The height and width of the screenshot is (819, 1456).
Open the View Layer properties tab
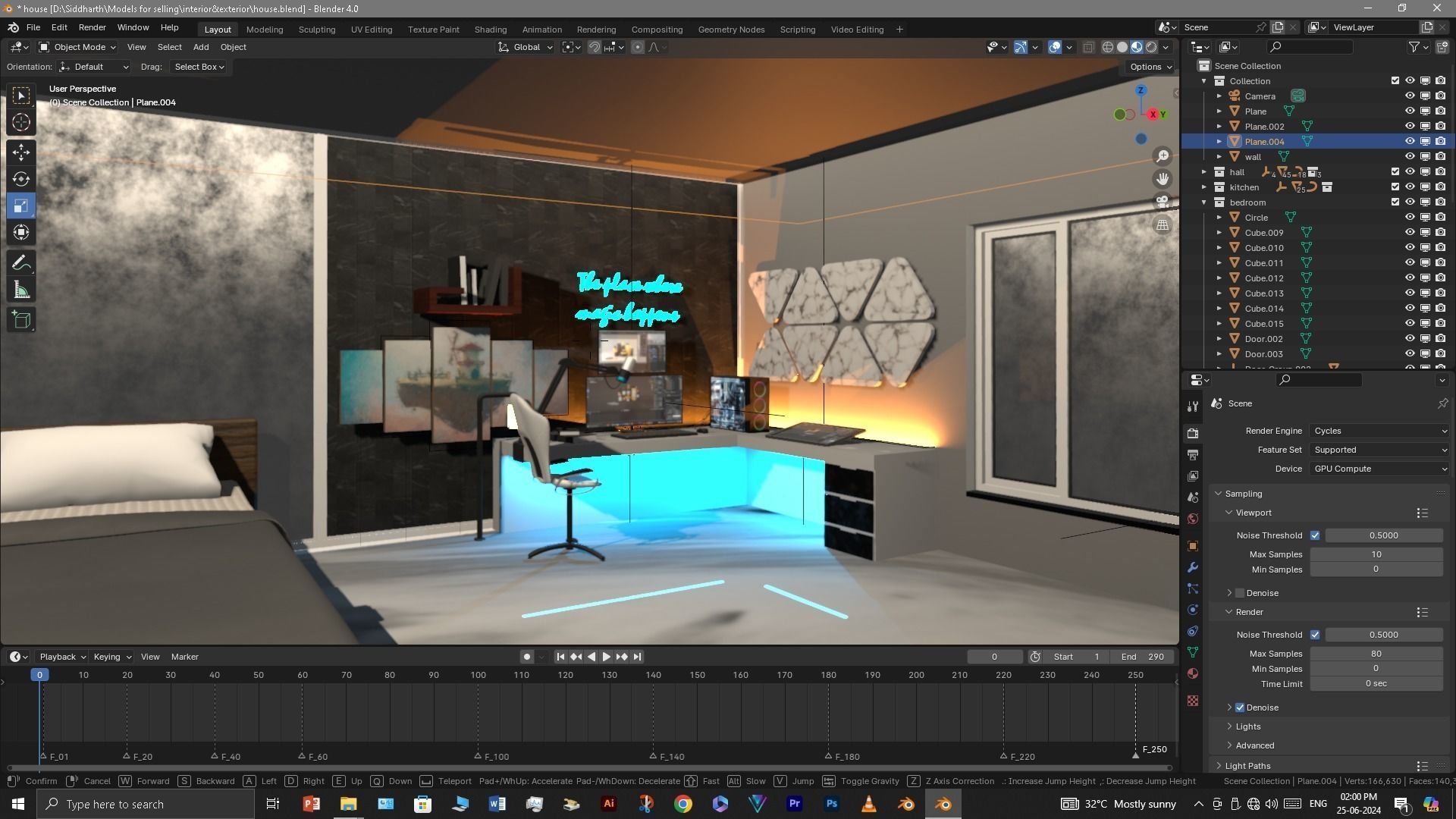1193,475
